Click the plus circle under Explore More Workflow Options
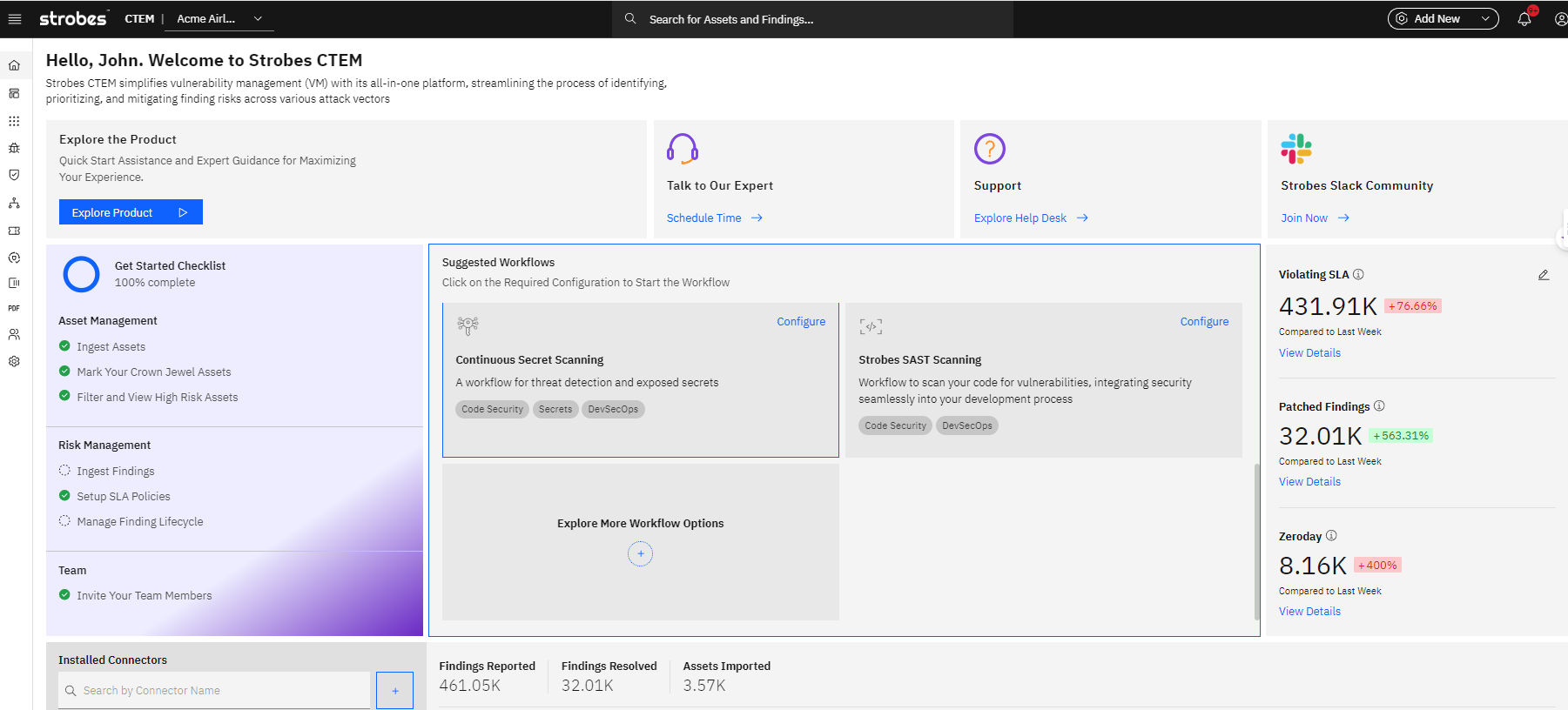1568x710 pixels. pyautogui.click(x=640, y=553)
